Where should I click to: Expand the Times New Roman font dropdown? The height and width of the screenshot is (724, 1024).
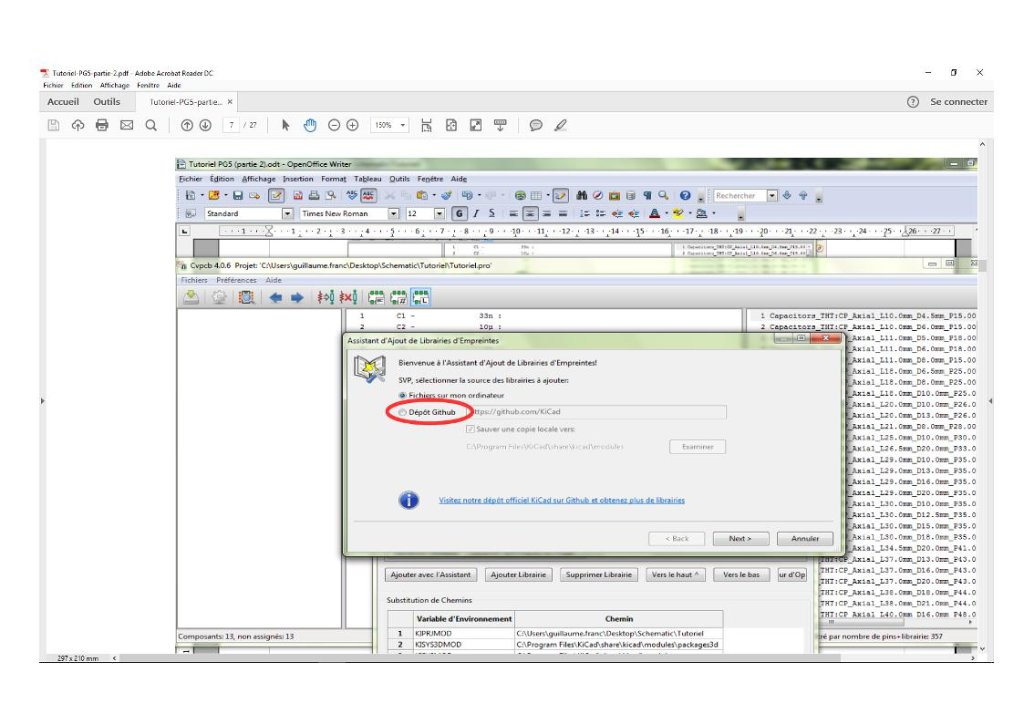(x=393, y=213)
